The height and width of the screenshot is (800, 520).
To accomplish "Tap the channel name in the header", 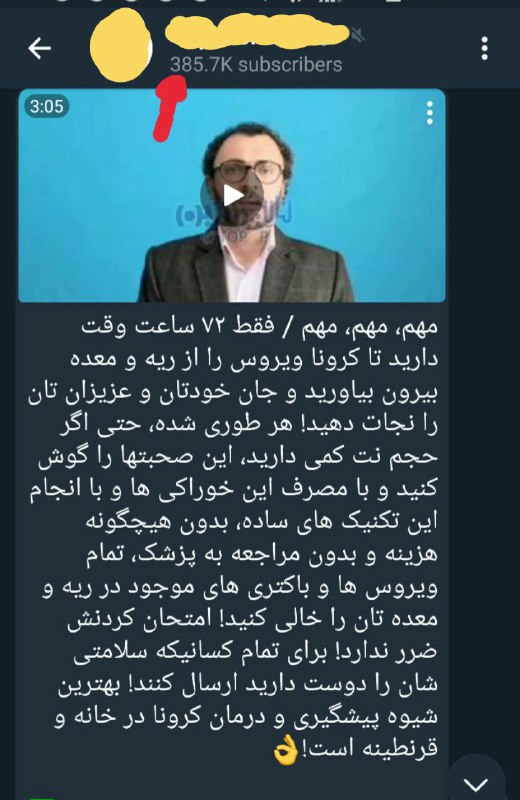I will click(x=257, y=34).
